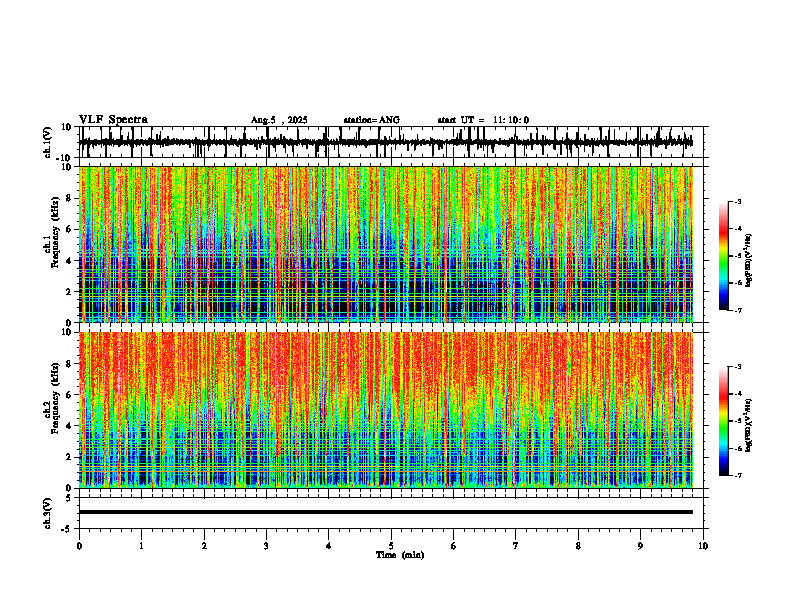
Task: Click time axis tick label '8'
Action: tap(578, 546)
